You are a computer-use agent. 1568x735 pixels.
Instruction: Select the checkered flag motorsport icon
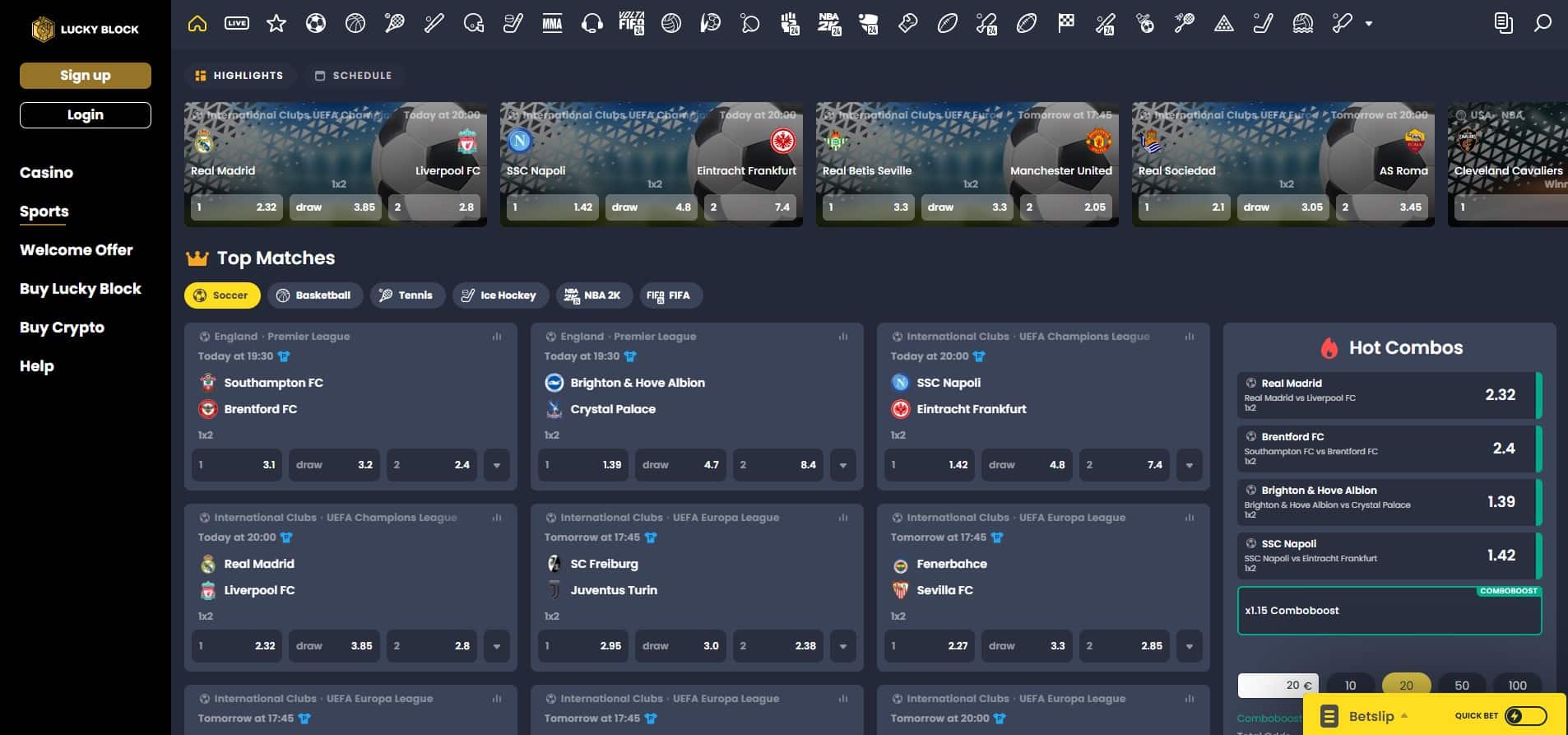pos(1066,24)
